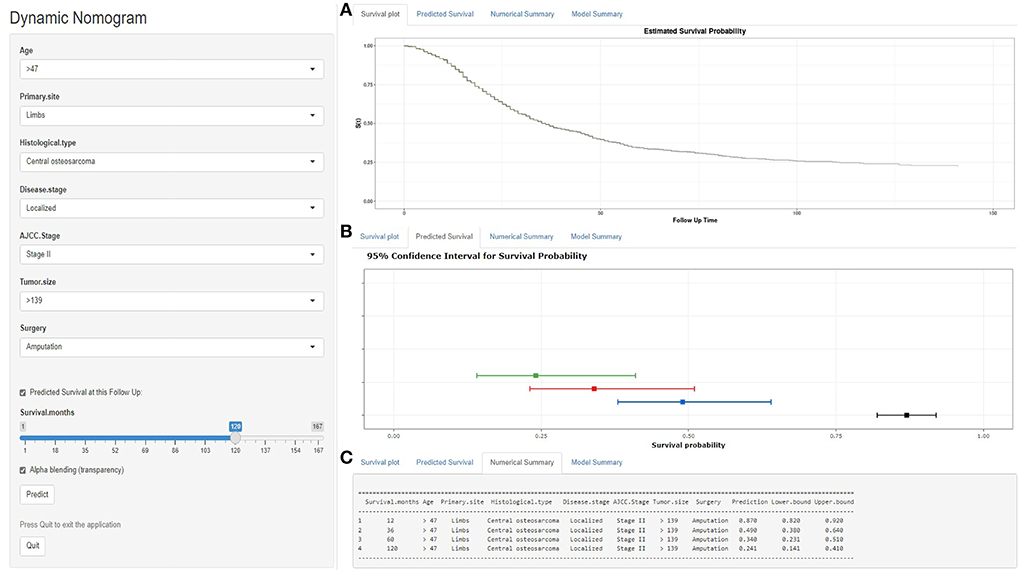Click the red confidence interval marker
Viewport: 1021px width, 572px height.
594,388
